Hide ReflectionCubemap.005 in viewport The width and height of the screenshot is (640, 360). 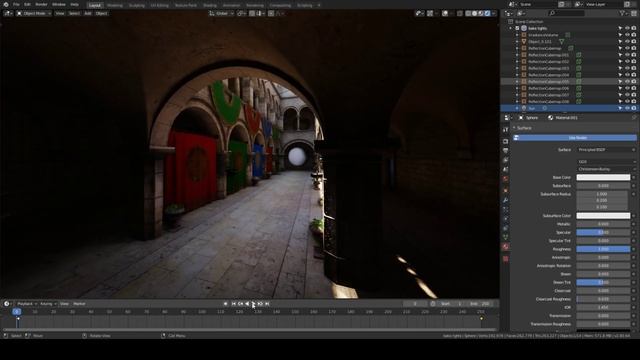click(627, 81)
